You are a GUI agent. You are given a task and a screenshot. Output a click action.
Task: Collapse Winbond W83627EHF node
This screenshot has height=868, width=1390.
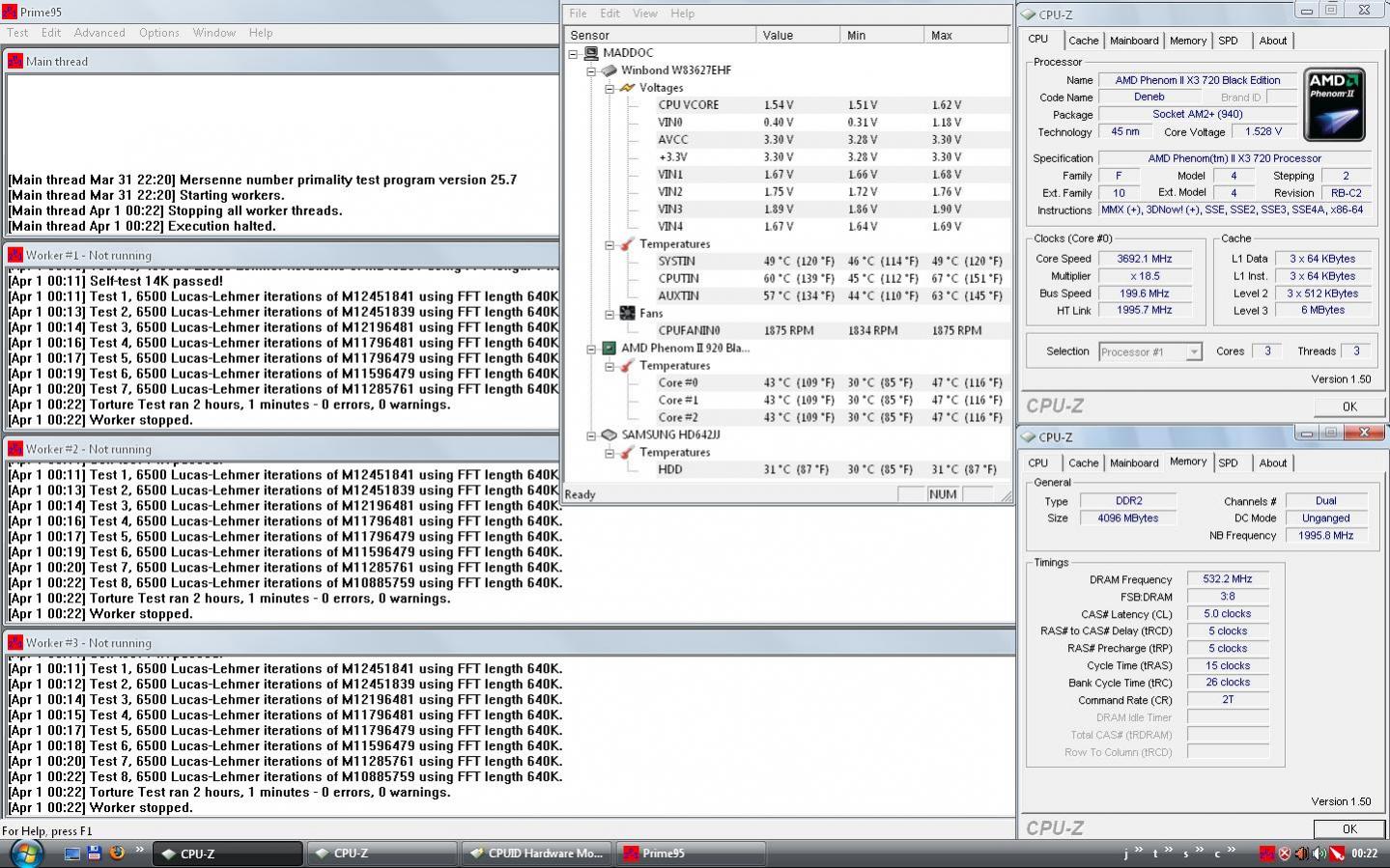coord(591,70)
